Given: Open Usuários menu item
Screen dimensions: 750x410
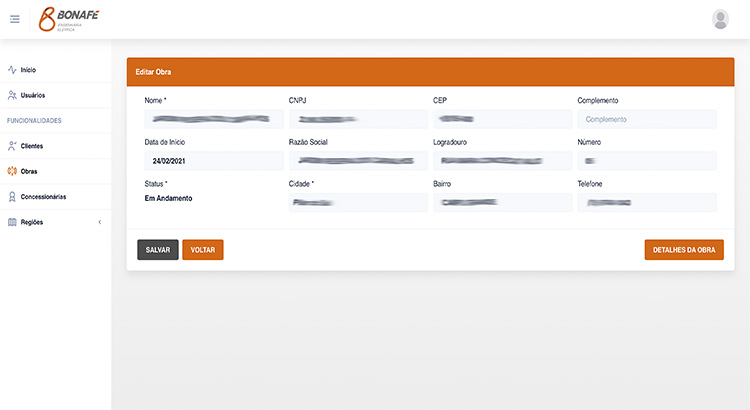Looking at the screenshot, I should click(55, 95).
